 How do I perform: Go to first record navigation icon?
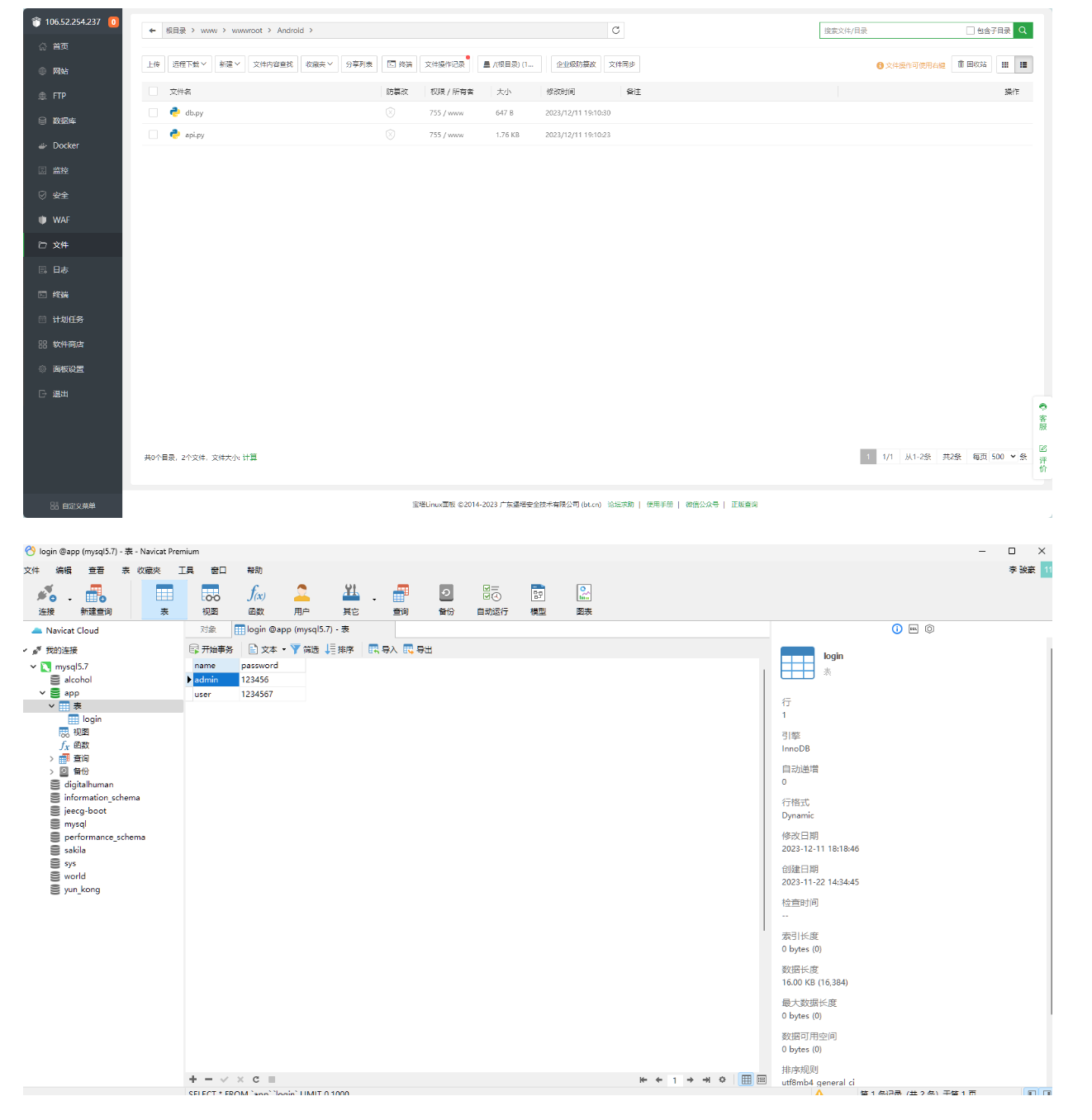(643, 1080)
